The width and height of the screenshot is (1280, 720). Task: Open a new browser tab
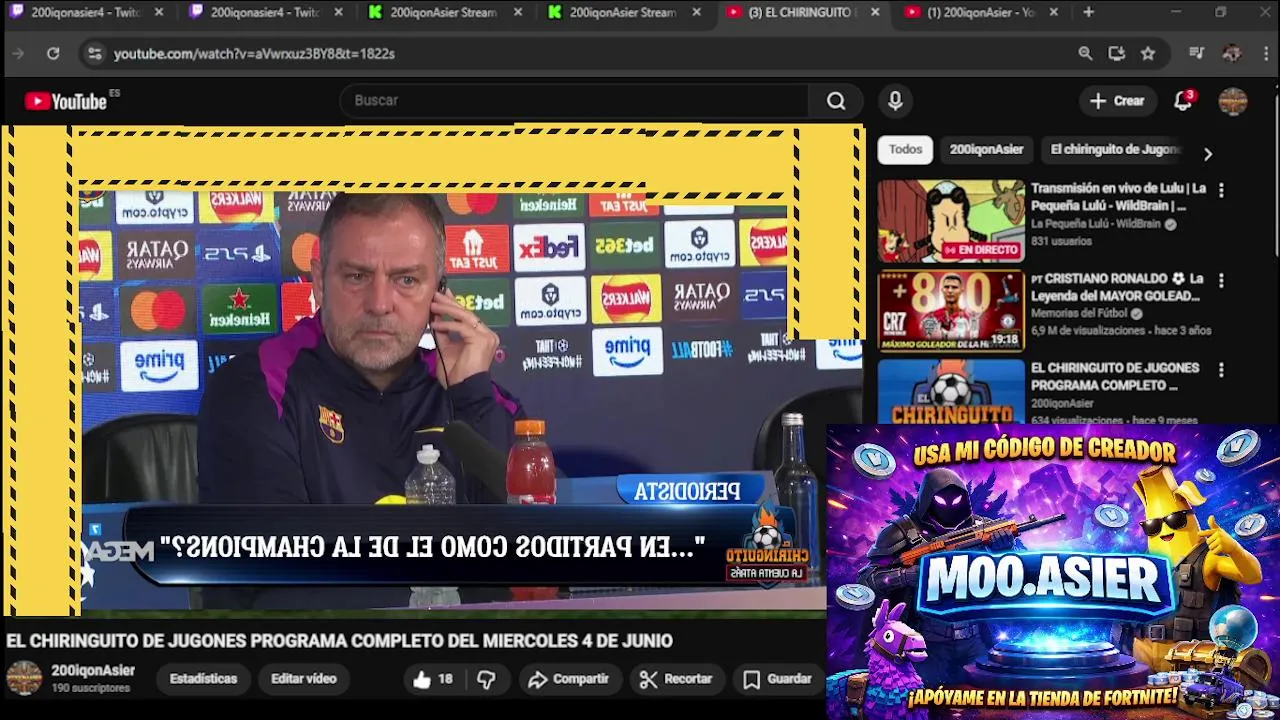pyautogui.click(x=1088, y=12)
